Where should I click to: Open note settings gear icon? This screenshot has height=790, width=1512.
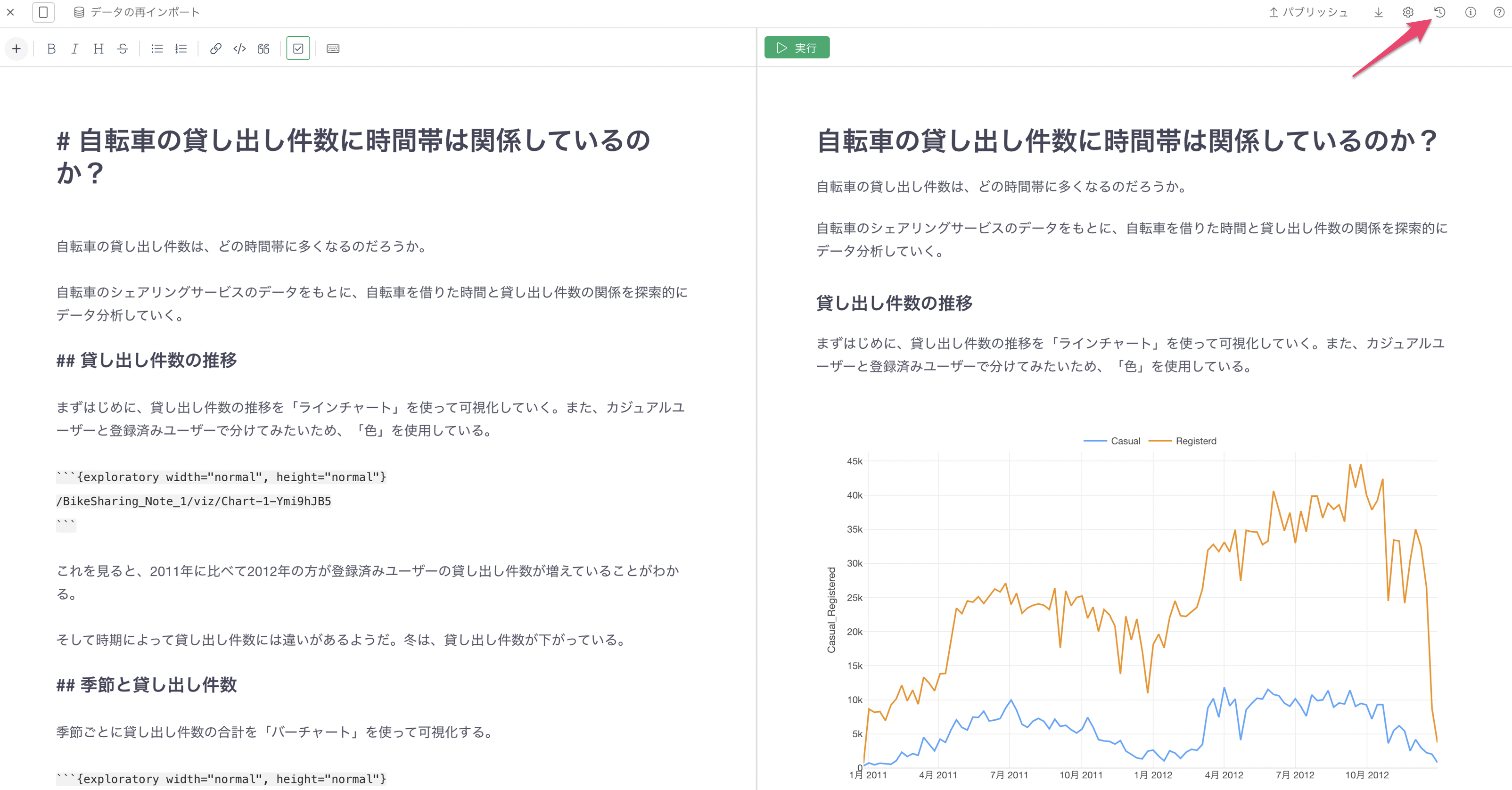pos(1407,12)
